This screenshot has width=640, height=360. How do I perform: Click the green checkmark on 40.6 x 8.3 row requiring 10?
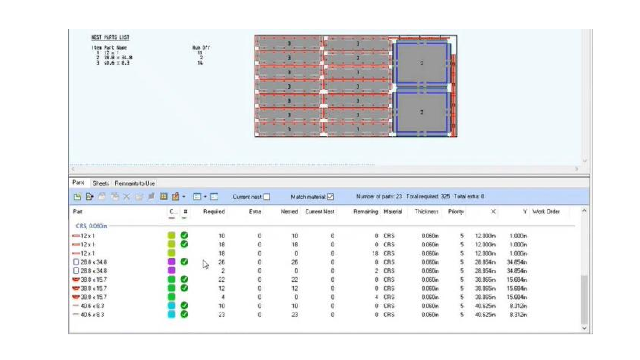click(184, 306)
